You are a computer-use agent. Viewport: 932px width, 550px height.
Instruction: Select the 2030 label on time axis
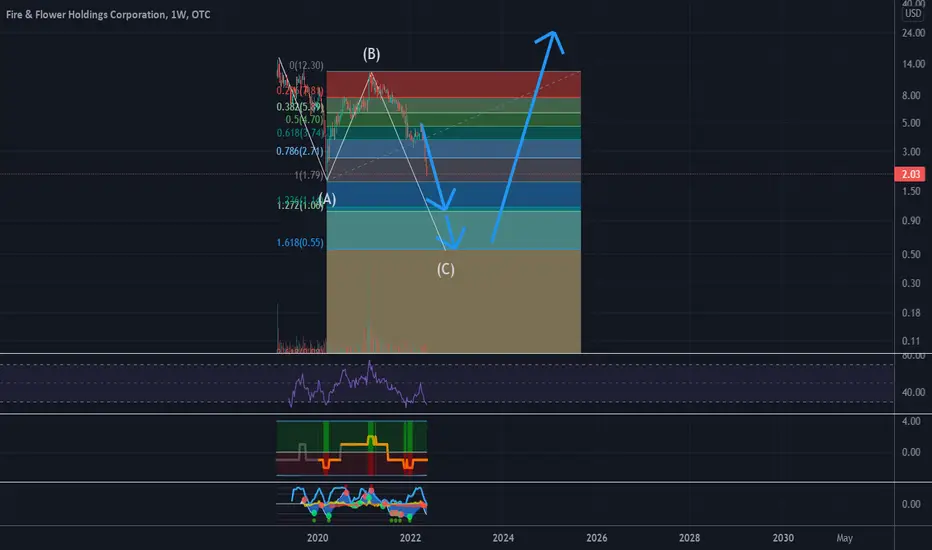click(x=783, y=538)
